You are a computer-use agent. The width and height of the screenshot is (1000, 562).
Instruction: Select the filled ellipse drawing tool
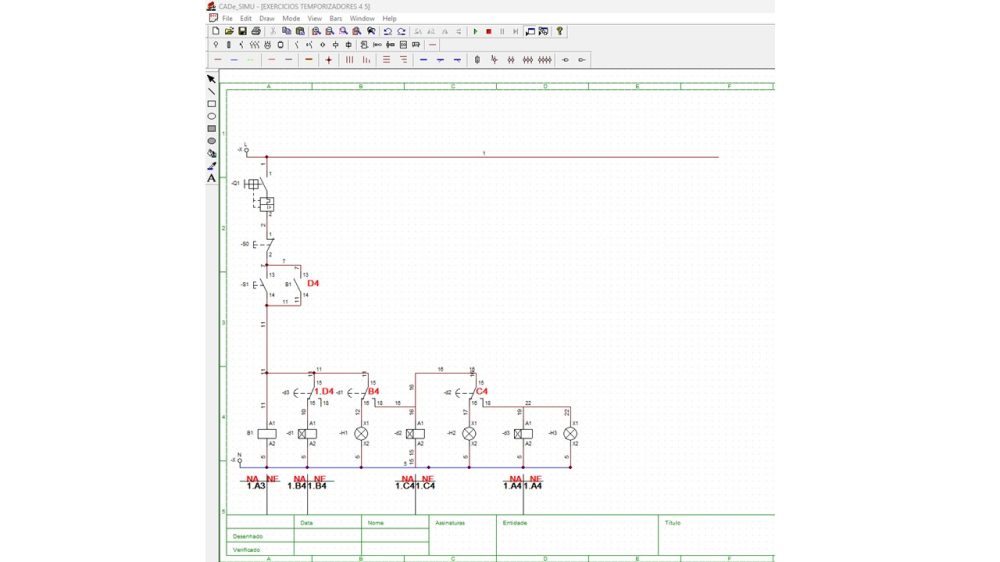point(211,141)
